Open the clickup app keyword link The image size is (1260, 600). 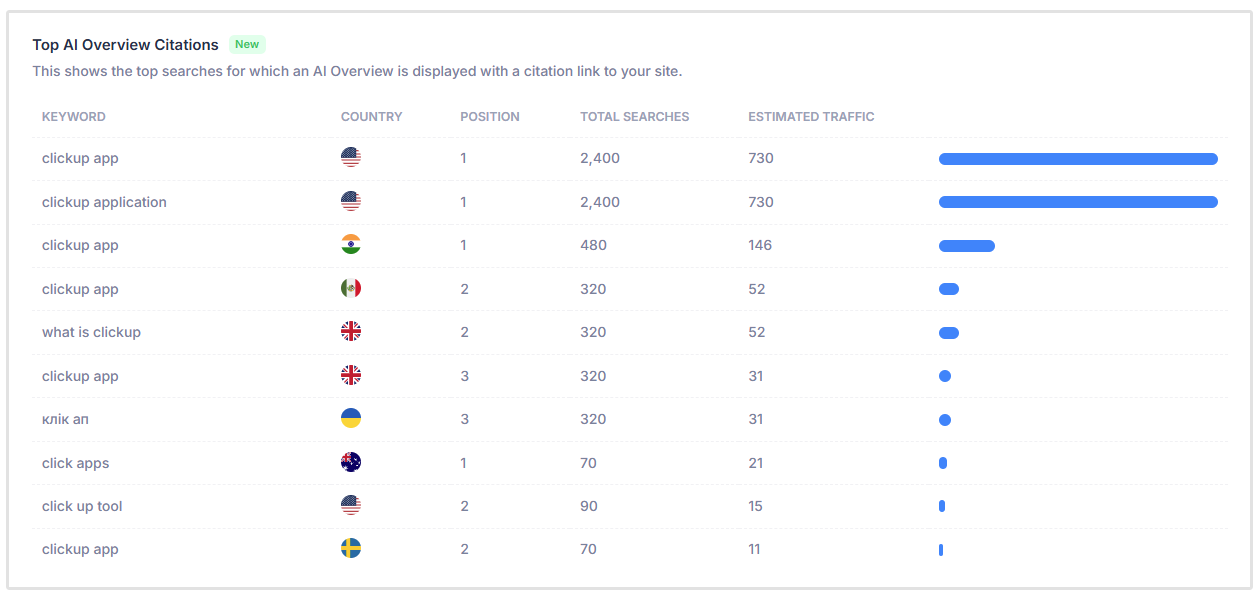[79, 158]
